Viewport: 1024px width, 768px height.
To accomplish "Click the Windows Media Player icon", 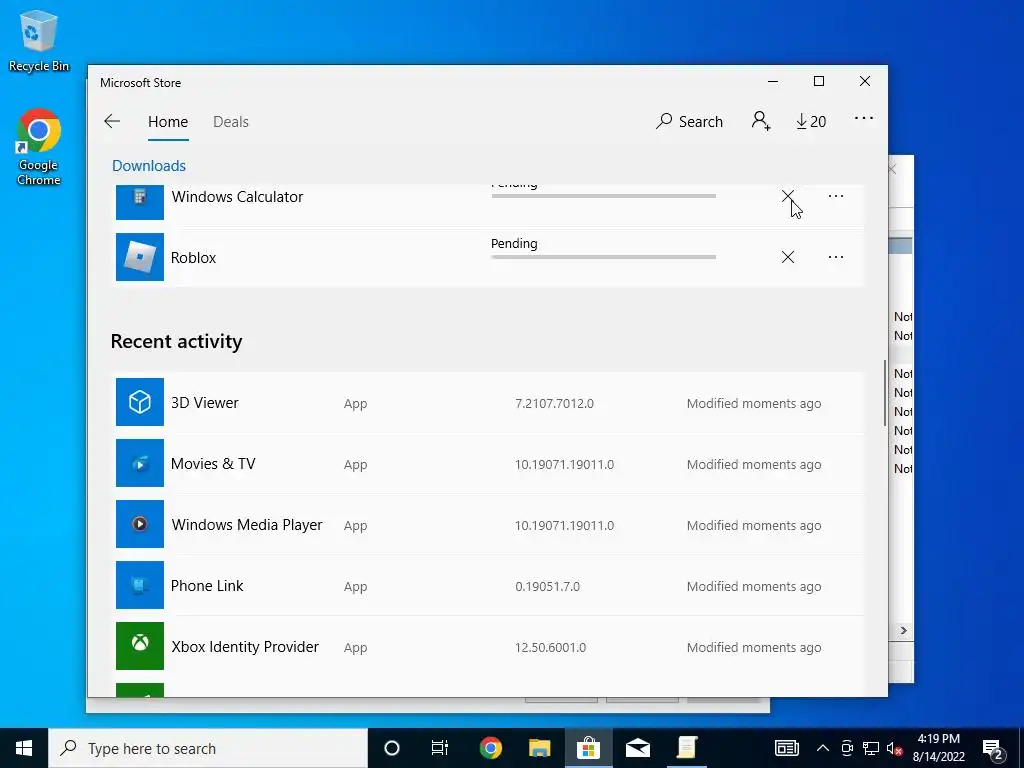I will [140, 524].
